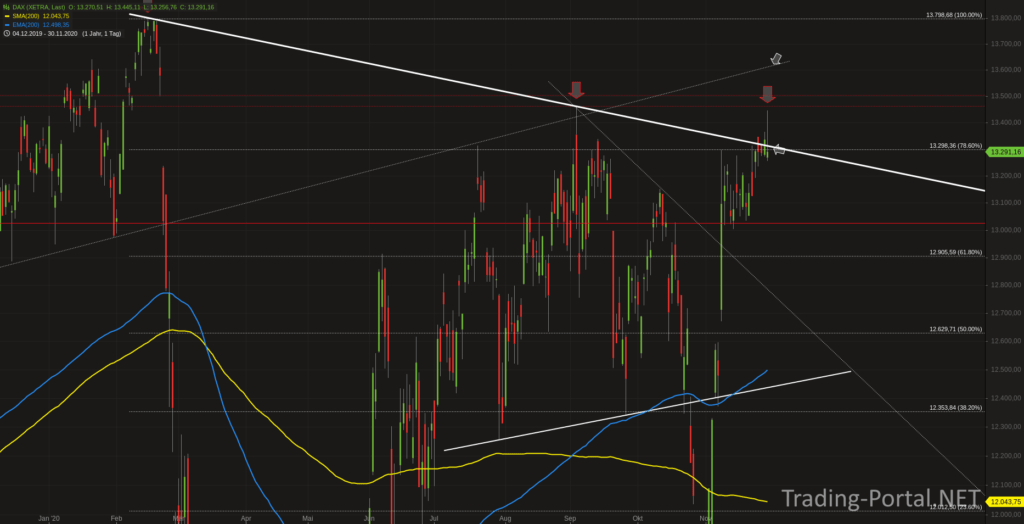The image size is (1024, 524).
Task: Click the Apr time axis label
Action: coord(246,519)
